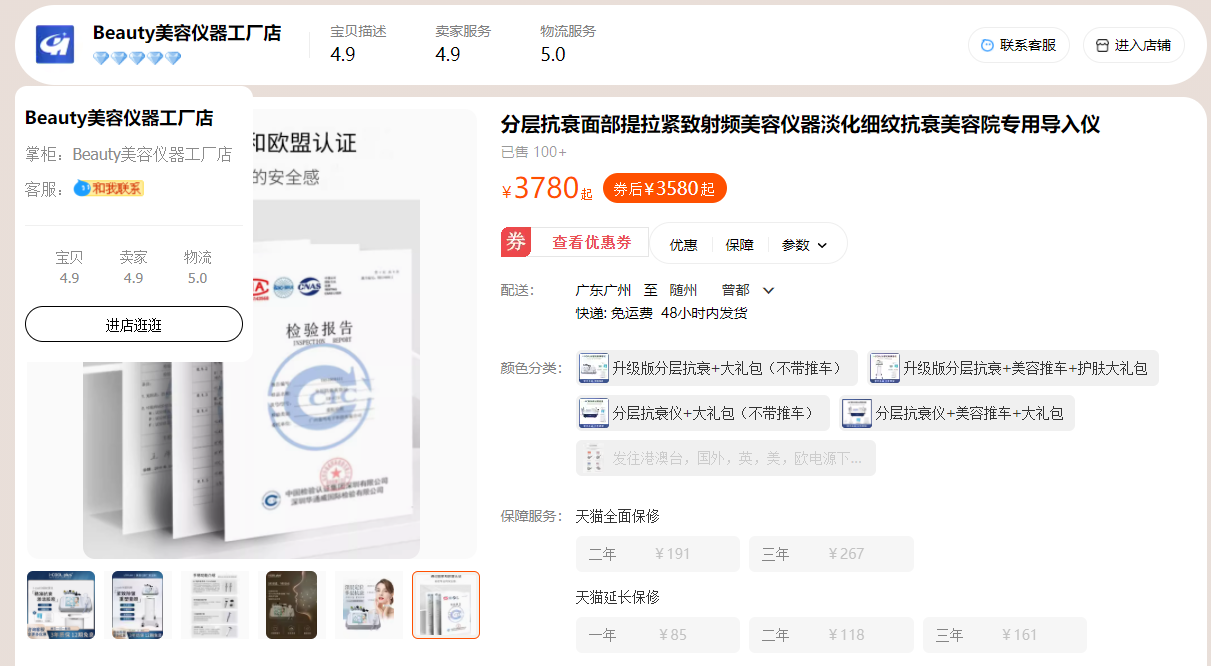Image resolution: width=1211 pixels, height=666 pixels.
Task: Select second product thumbnail with cart machine
Action: click(138, 605)
